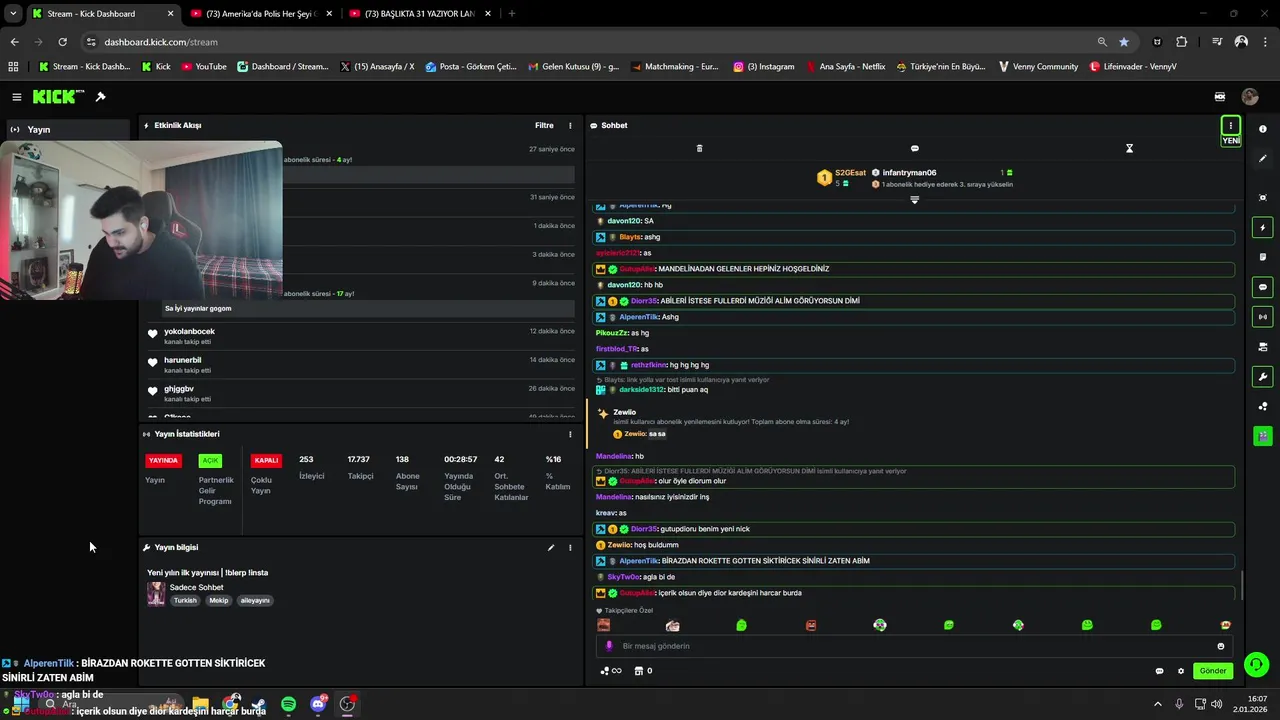1280x720 pixels.
Task: Open the YouTube bookmark
Action: click(x=203, y=67)
